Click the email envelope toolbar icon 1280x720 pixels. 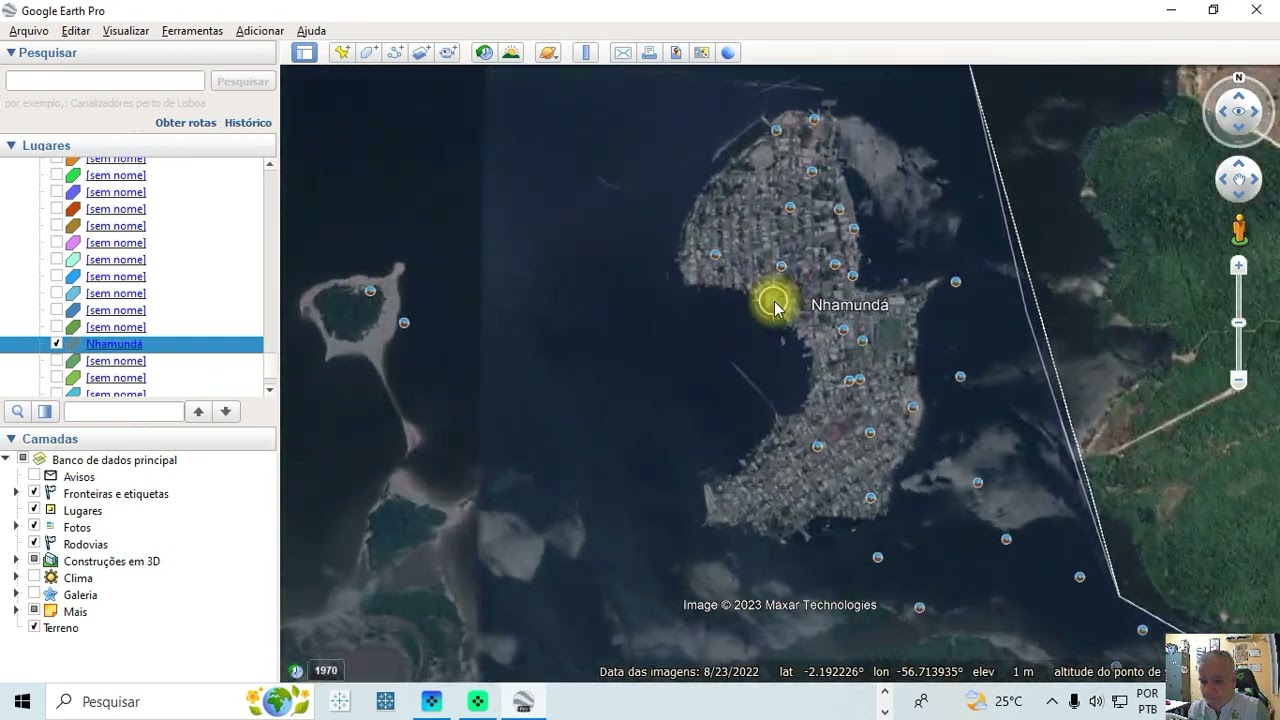pyautogui.click(x=623, y=53)
